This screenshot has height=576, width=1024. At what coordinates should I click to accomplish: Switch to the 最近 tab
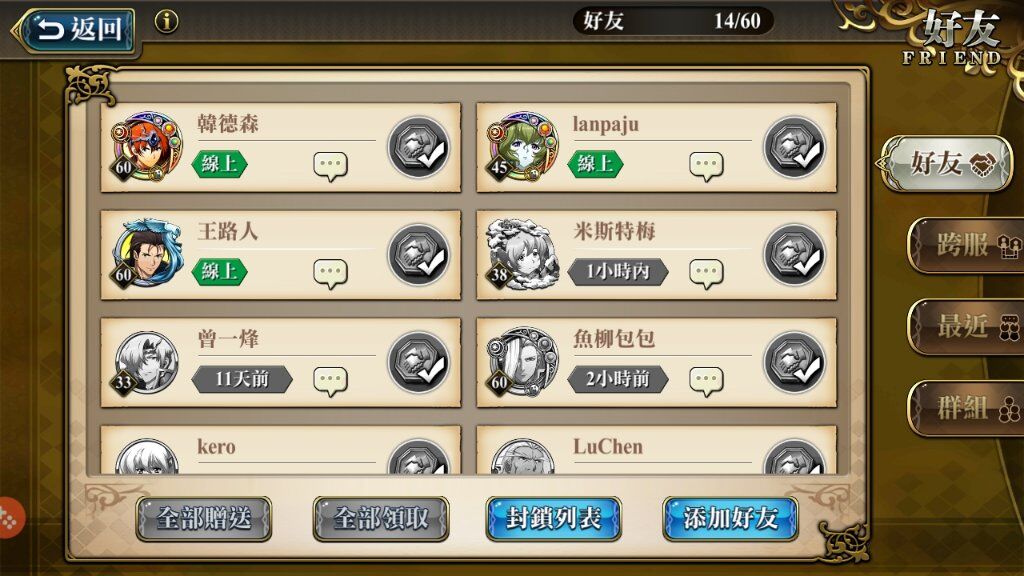966,327
